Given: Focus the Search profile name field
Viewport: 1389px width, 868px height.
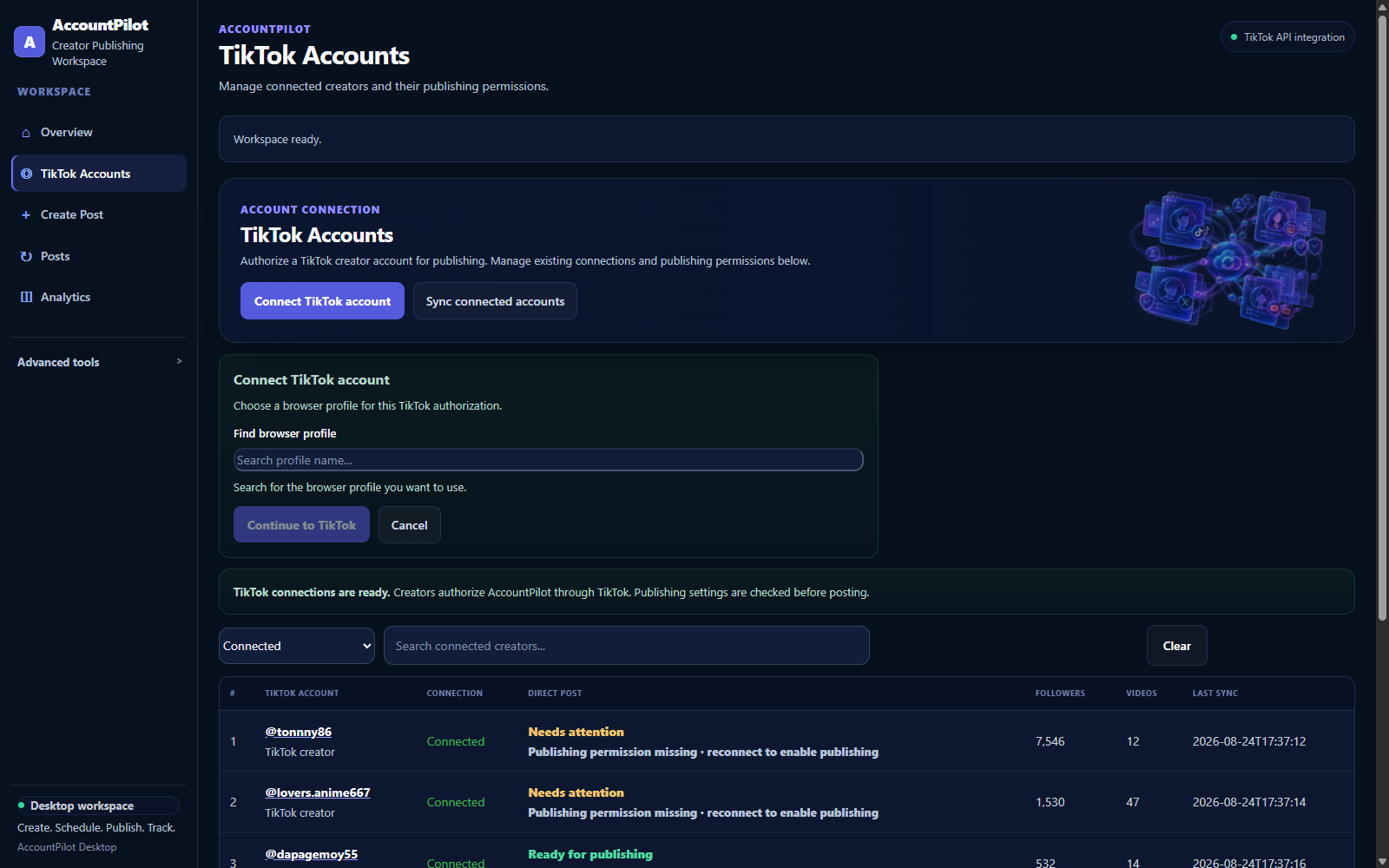Looking at the screenshot, I should pos(549,460).
